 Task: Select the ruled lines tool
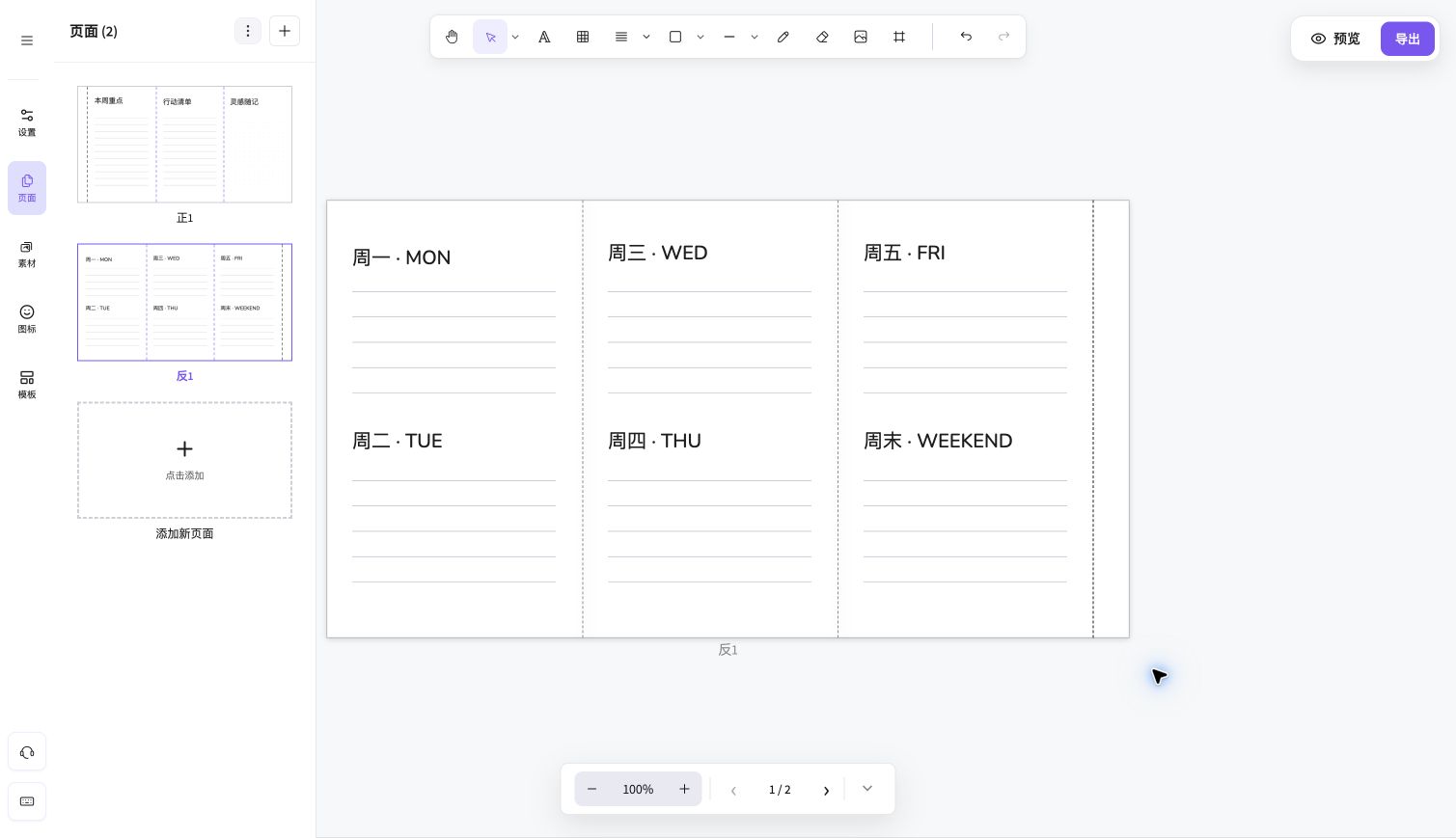coord(621,37)
